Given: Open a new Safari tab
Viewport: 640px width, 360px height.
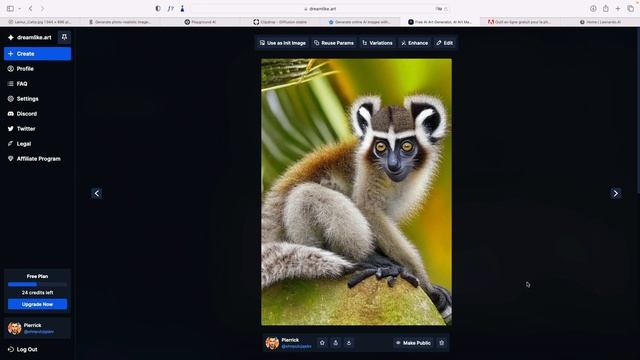Looking at the screenshot, I should 618,9.
